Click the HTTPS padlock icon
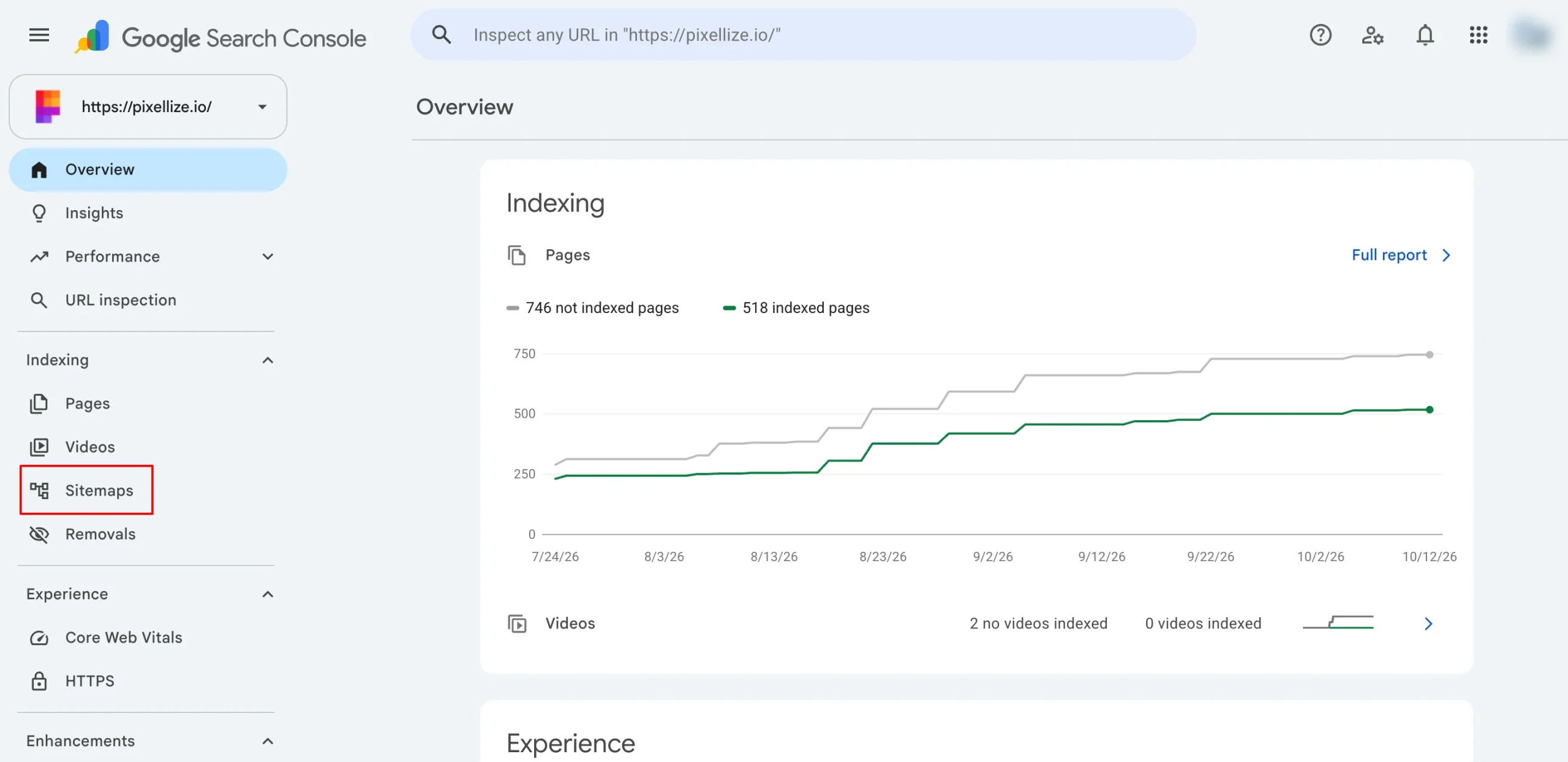 coord(39,681)
